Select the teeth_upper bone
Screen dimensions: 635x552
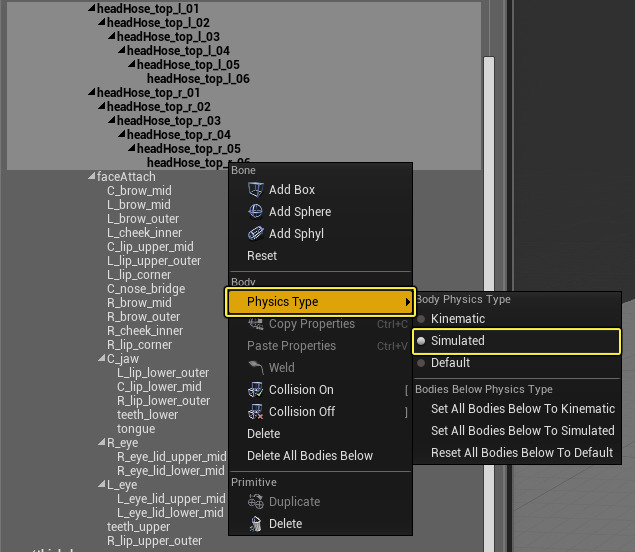point(139,527)
